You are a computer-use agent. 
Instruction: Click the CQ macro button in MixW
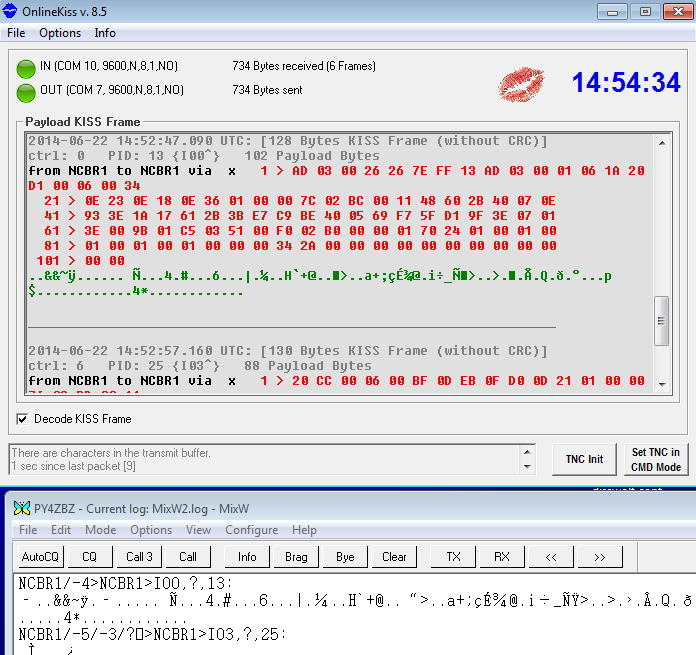pyautogui.click(x=90, y=556)
